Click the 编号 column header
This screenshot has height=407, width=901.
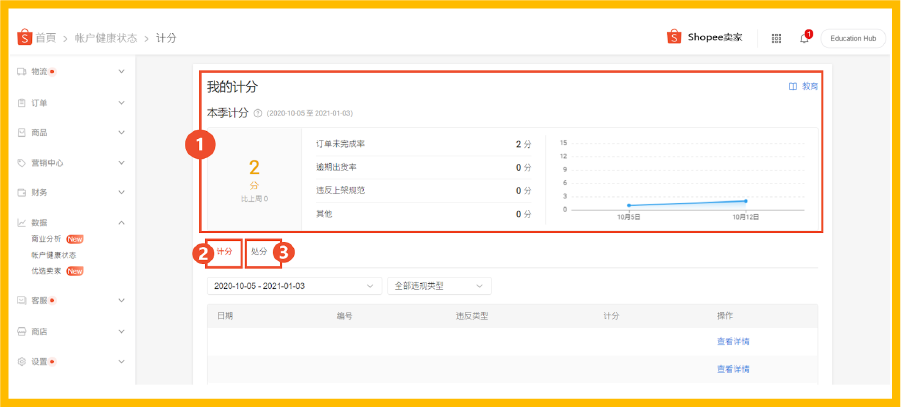(x=344, y=316)
